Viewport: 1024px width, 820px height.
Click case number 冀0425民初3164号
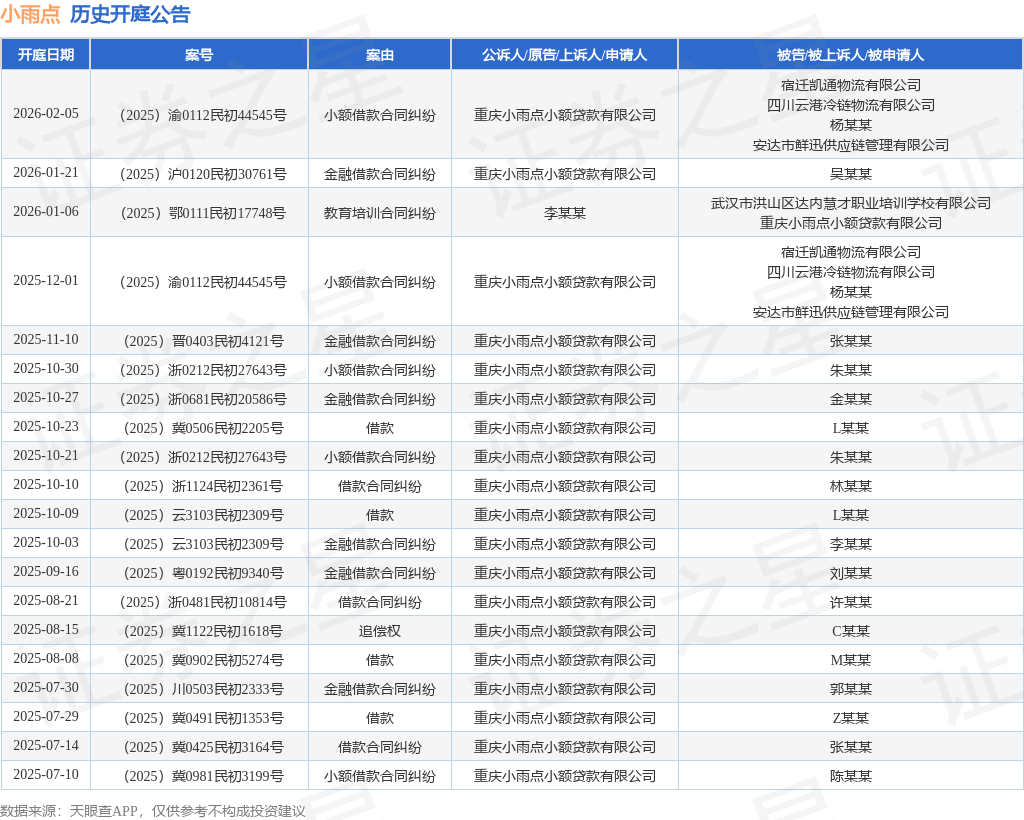click(x=203, y=748)
